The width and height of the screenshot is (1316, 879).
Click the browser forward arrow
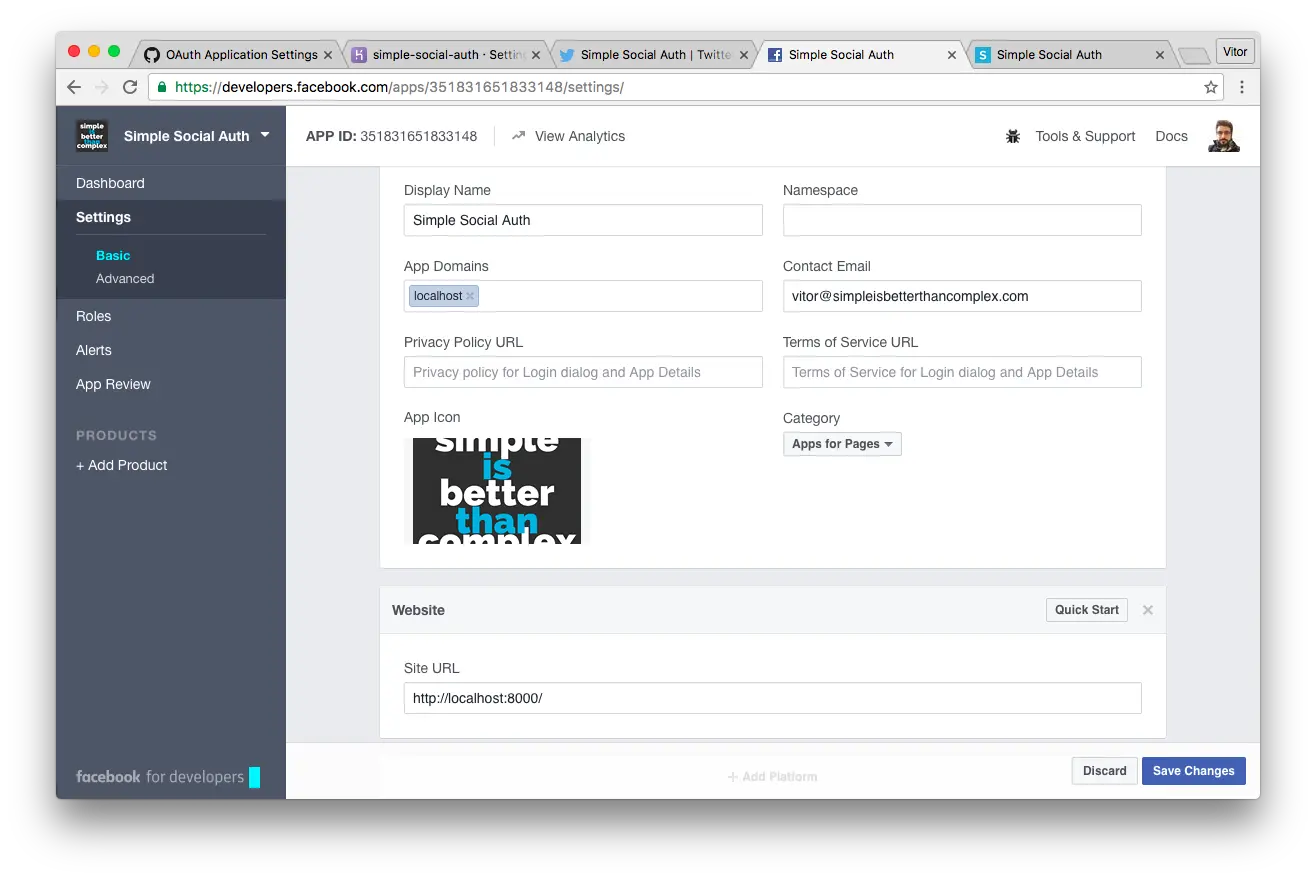click(101, 87)
